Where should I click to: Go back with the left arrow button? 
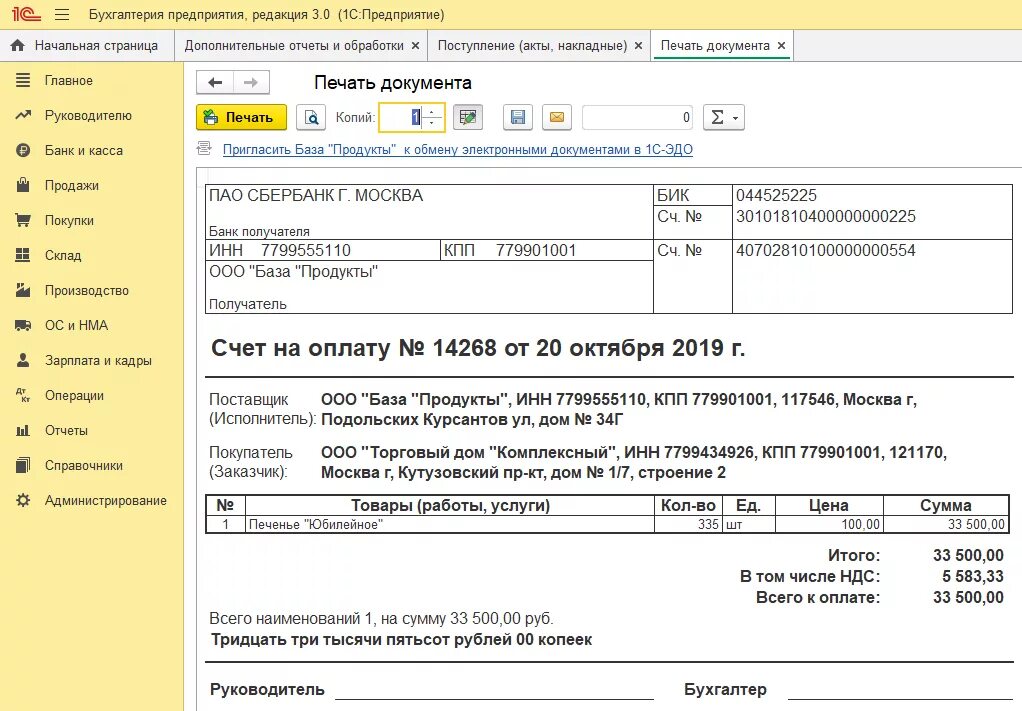tap(215, 82)
